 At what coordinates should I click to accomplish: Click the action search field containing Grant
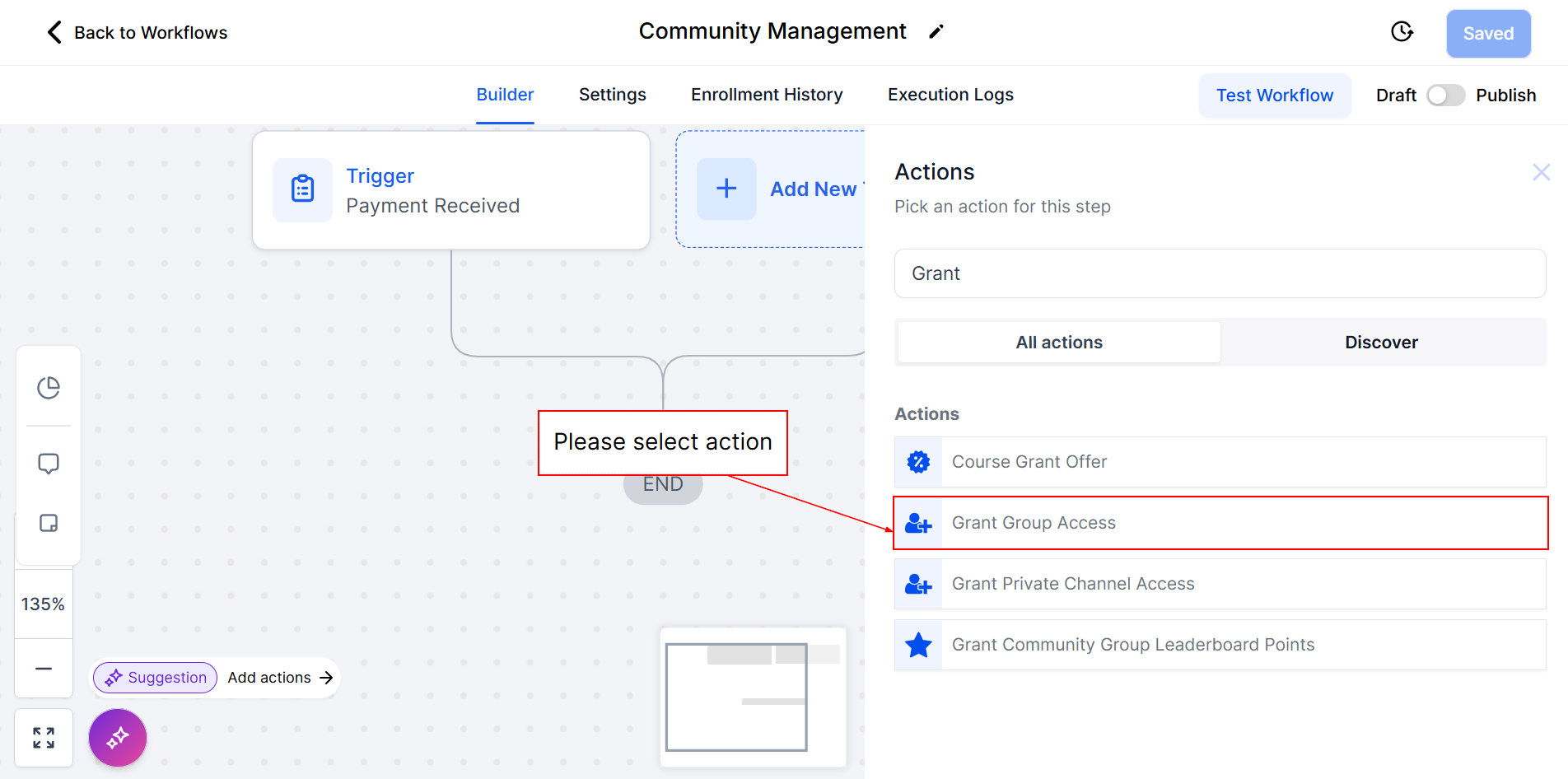point(1220,273)
